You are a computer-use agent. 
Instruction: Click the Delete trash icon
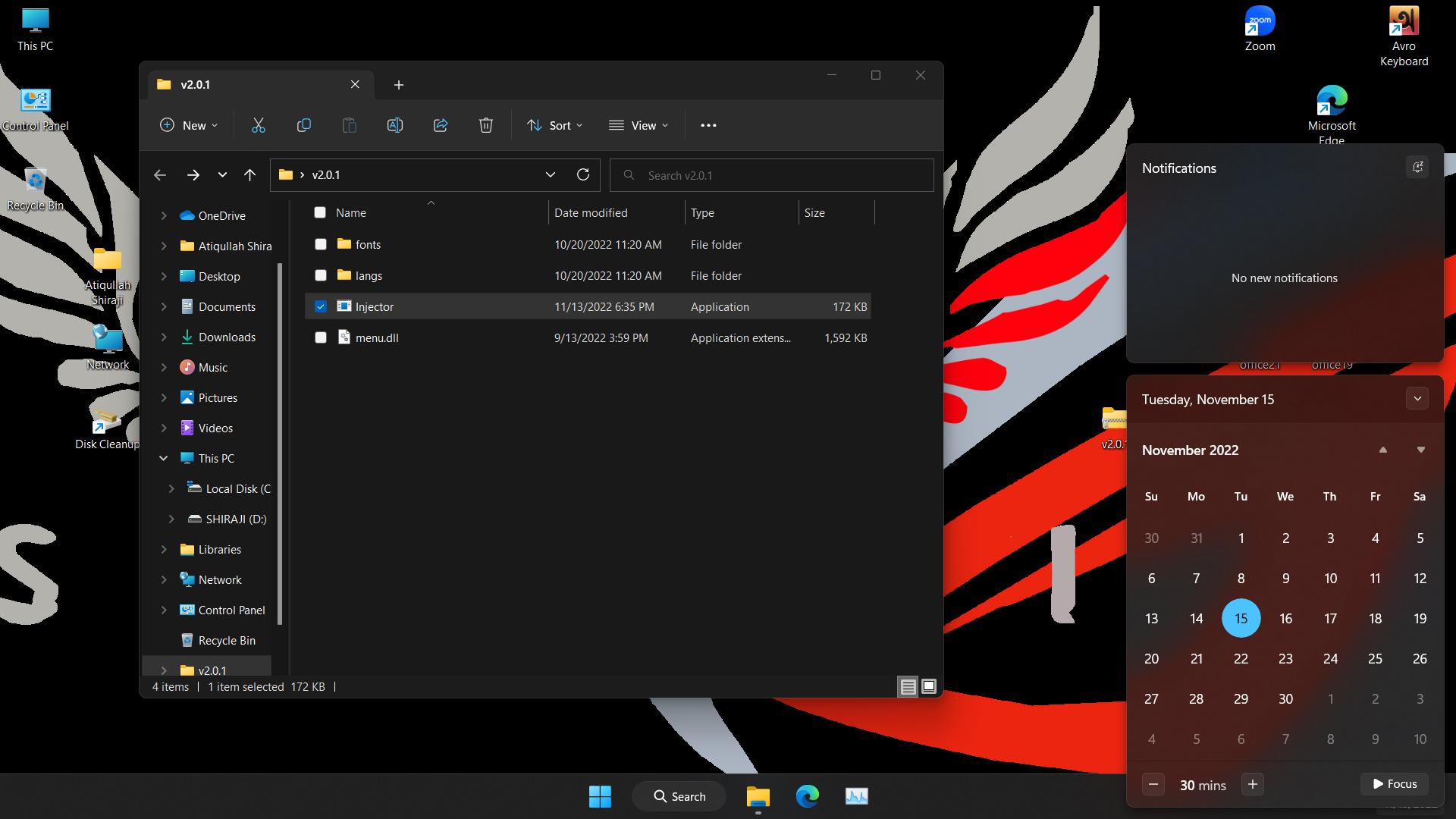pos(486,125)
